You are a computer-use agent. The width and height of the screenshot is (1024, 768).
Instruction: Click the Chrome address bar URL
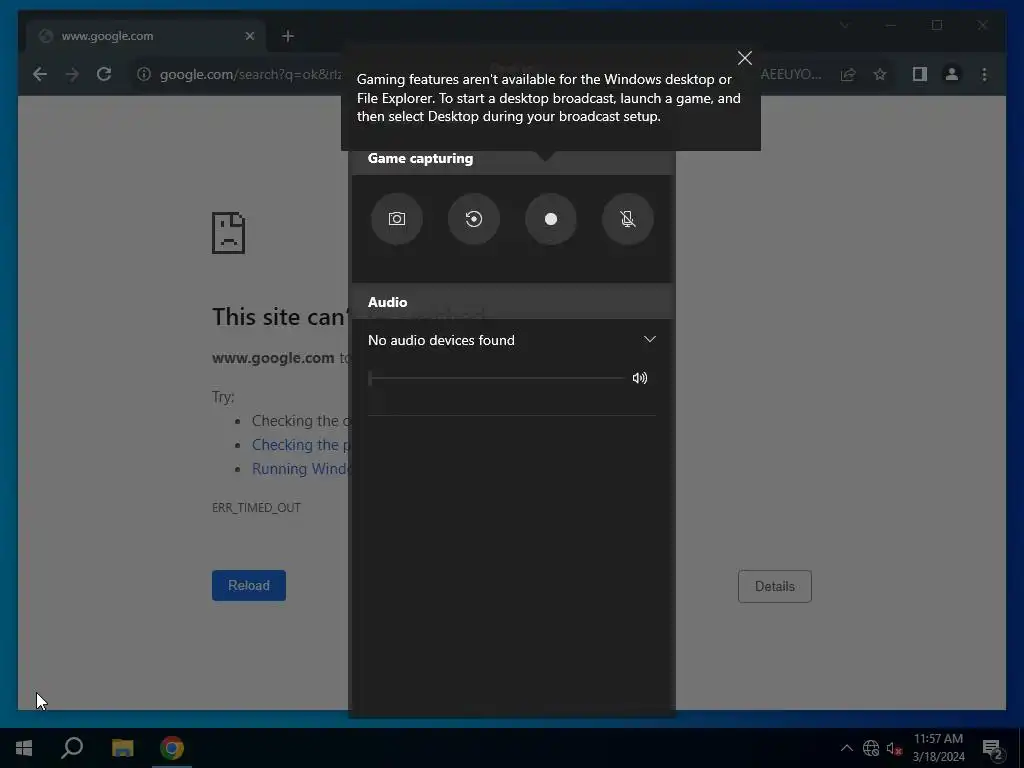(x=250, y=74)
